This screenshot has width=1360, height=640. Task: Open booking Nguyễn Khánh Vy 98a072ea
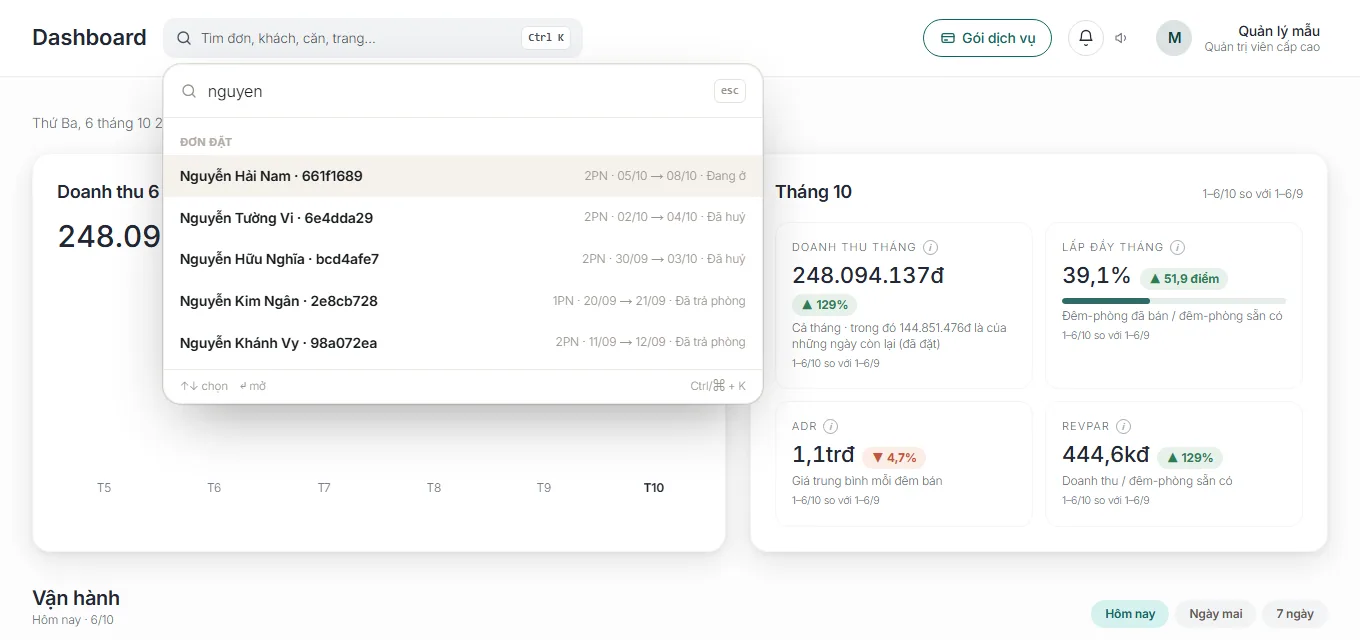tap(463, 343)
